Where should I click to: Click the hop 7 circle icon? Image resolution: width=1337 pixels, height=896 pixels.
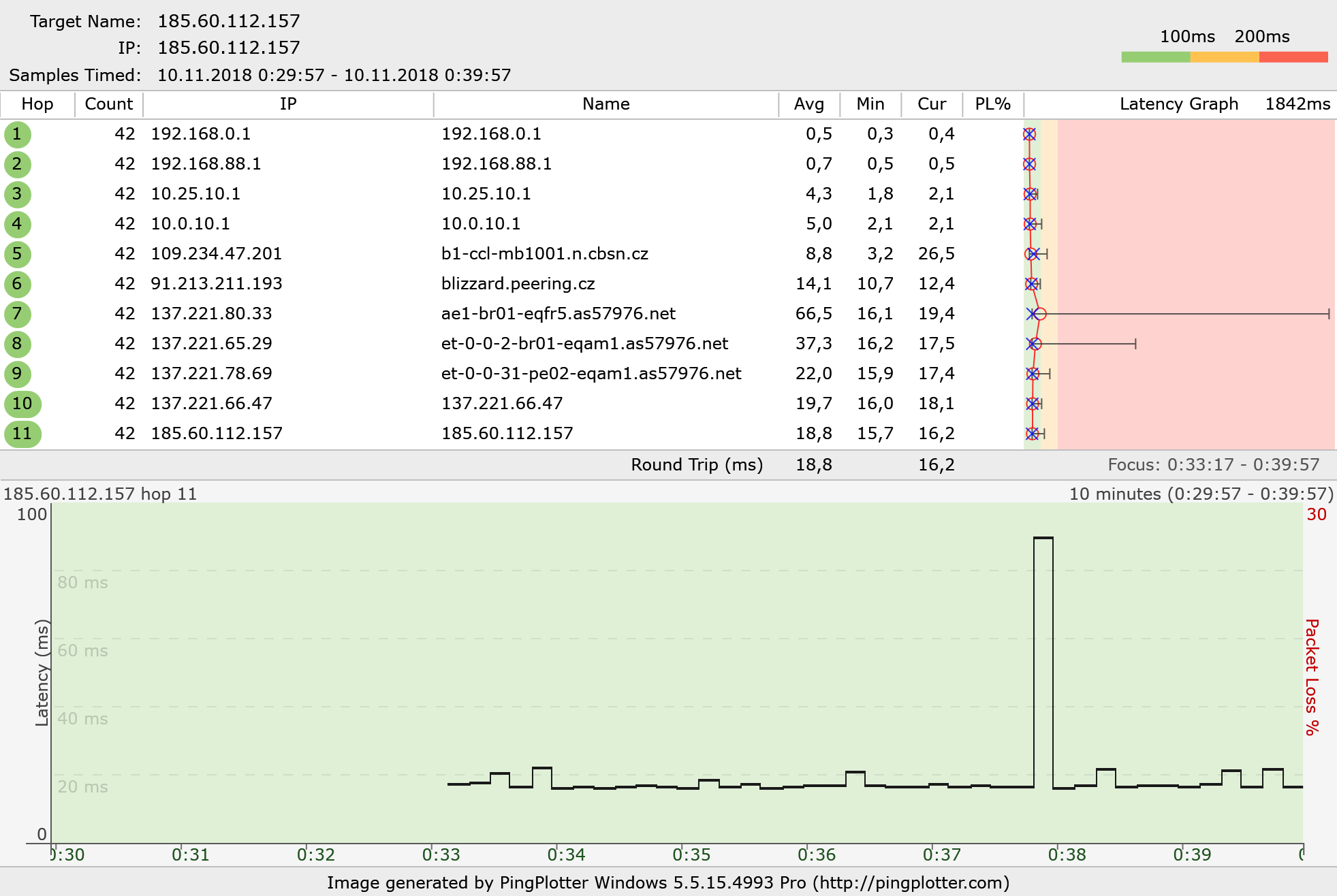pyautogui.click(x=17, y=314)
